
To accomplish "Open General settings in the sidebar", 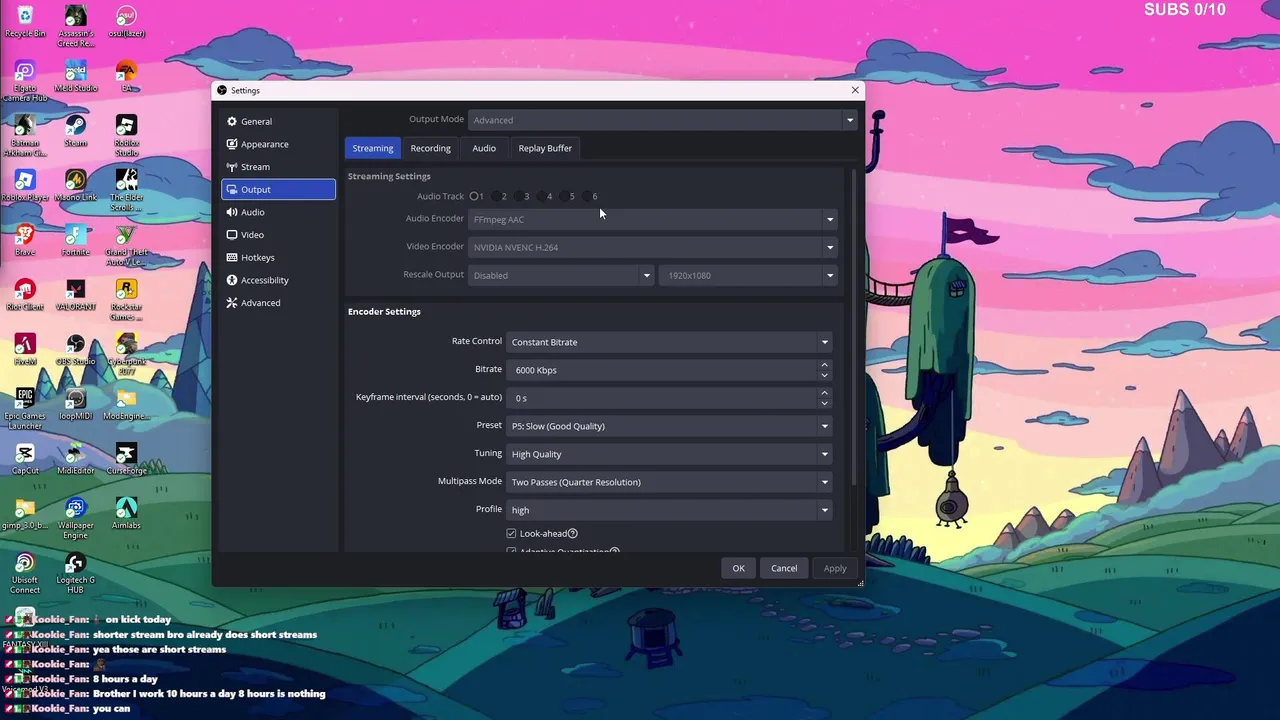I will 278,121.
